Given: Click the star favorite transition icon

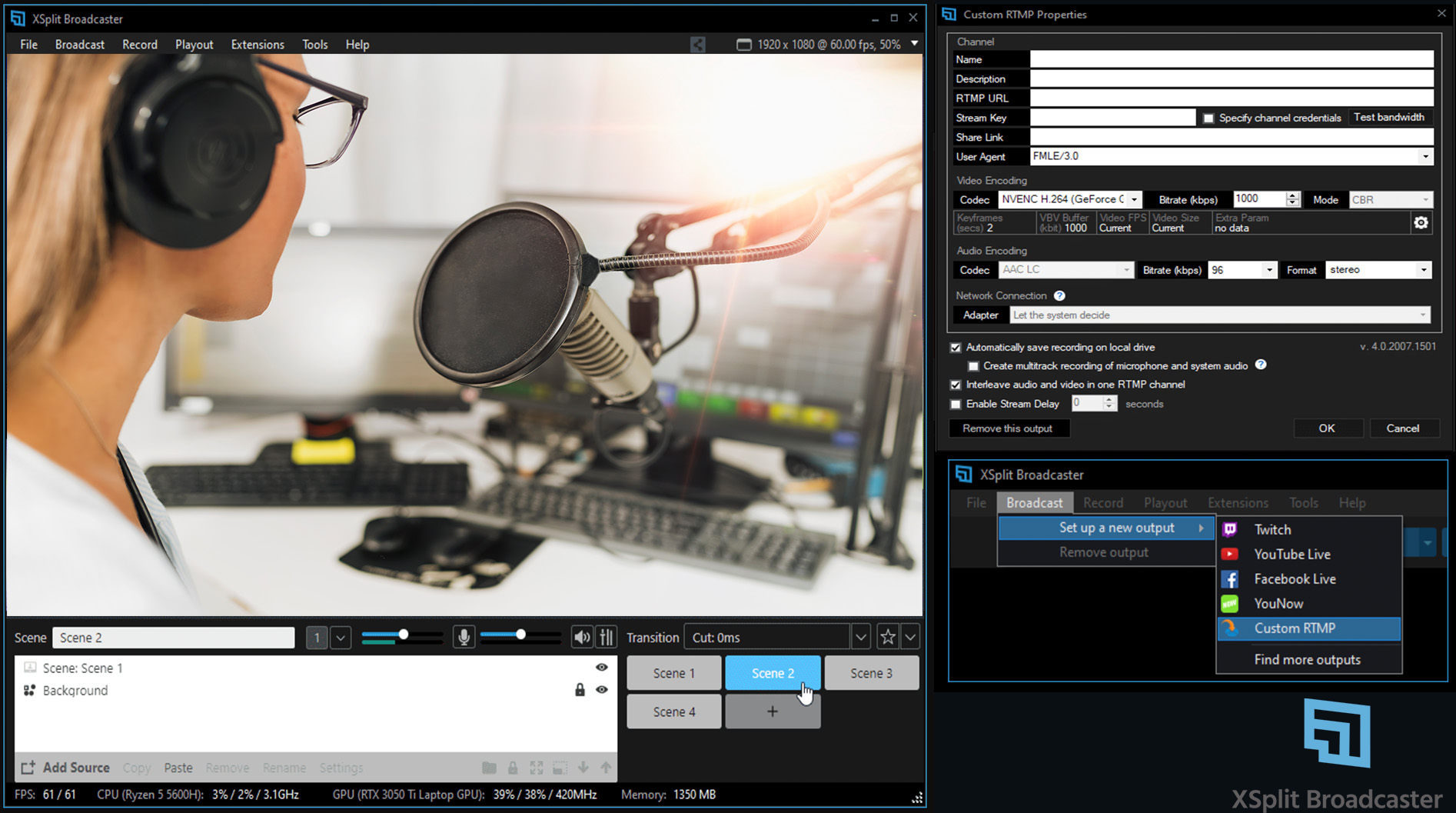Looking at the screenshot, I should (888, 637).
